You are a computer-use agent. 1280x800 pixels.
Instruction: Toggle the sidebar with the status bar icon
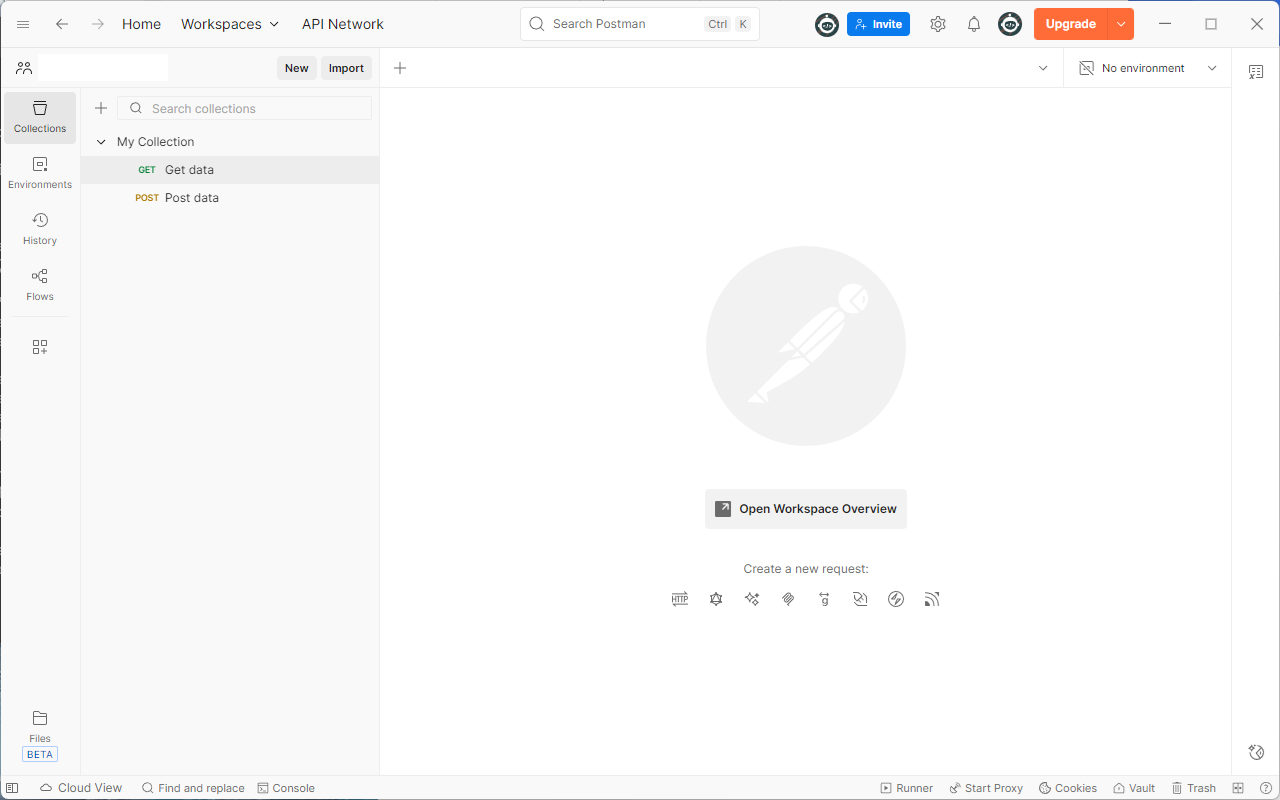tap(12, 788)
